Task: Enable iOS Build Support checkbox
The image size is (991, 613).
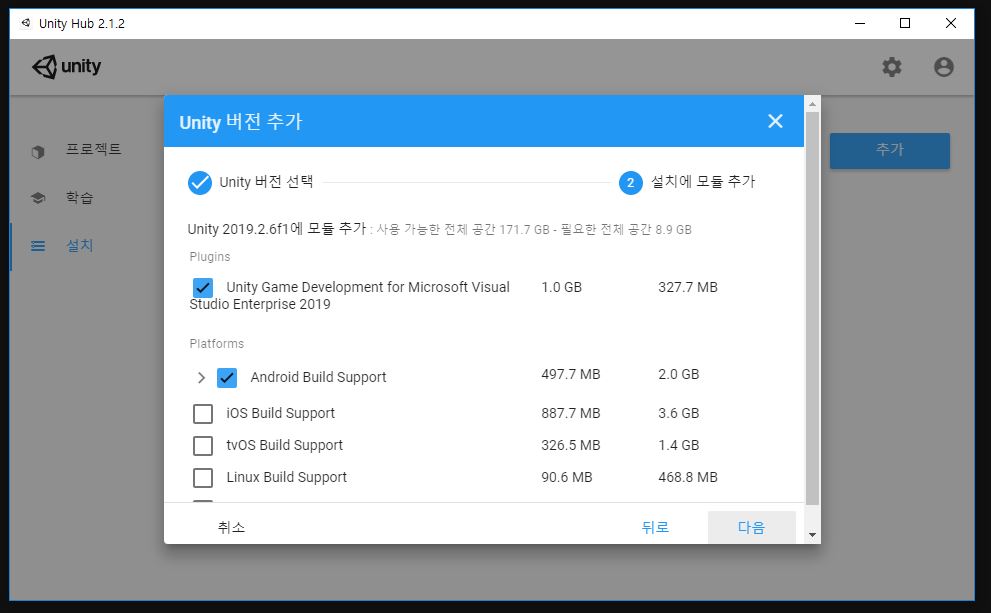Action: (x=203, y=413)
